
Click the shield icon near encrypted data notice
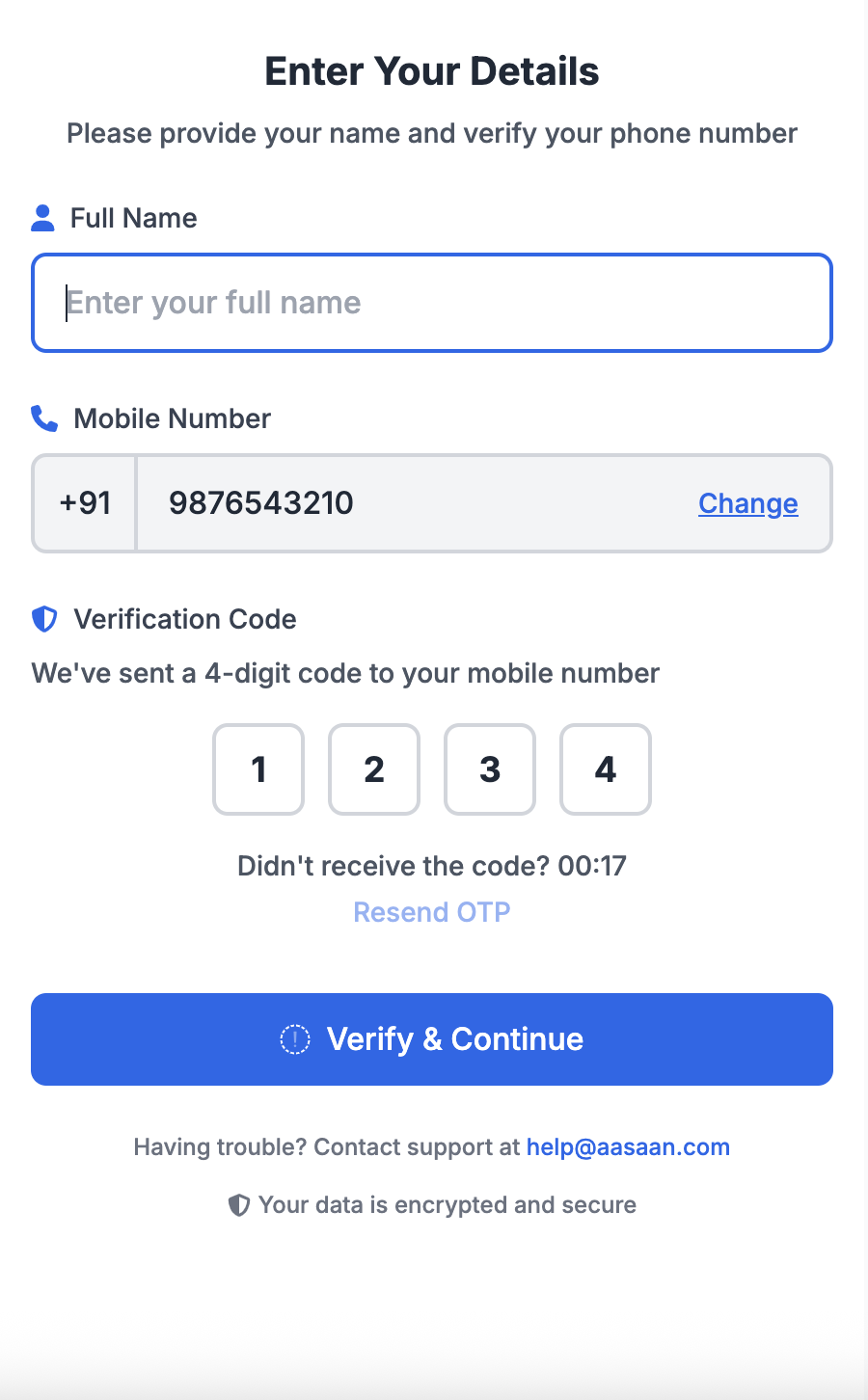pos(238,1205)
